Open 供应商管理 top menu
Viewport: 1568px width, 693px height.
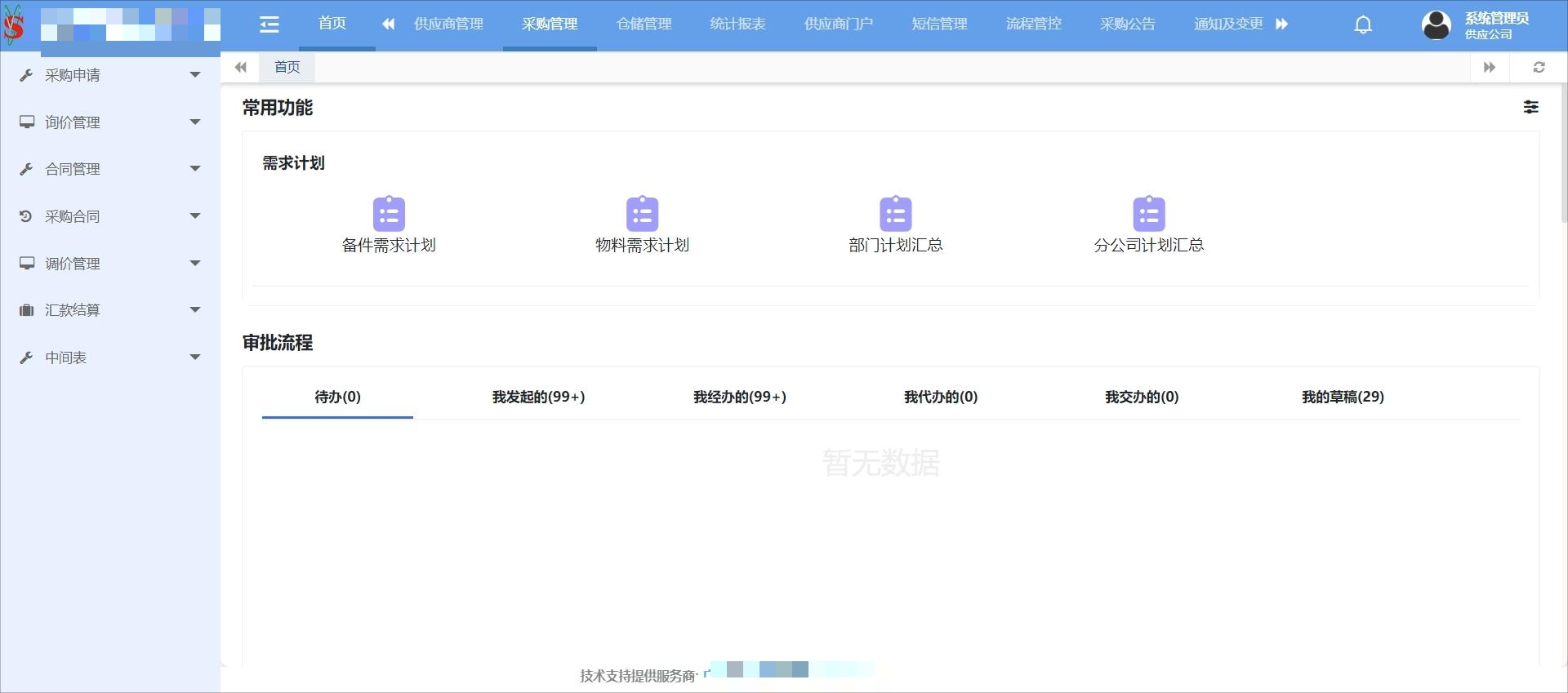click(448, 24)
